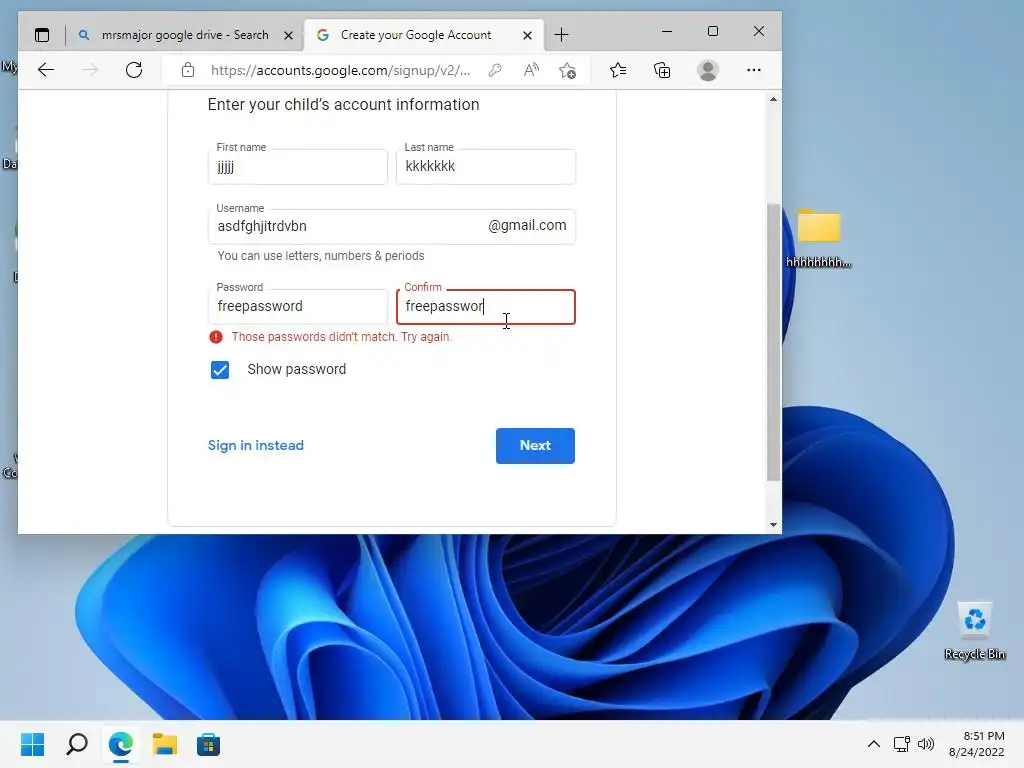Edit the Password field
Image resolution: width=1024 pixels, height=768 pixels.
(x=298, y=306)
